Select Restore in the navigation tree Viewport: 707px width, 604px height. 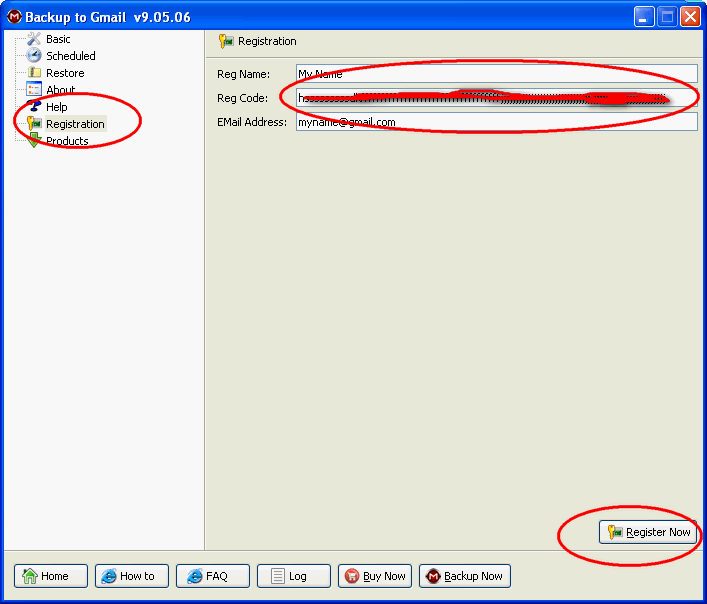point(65,73)
